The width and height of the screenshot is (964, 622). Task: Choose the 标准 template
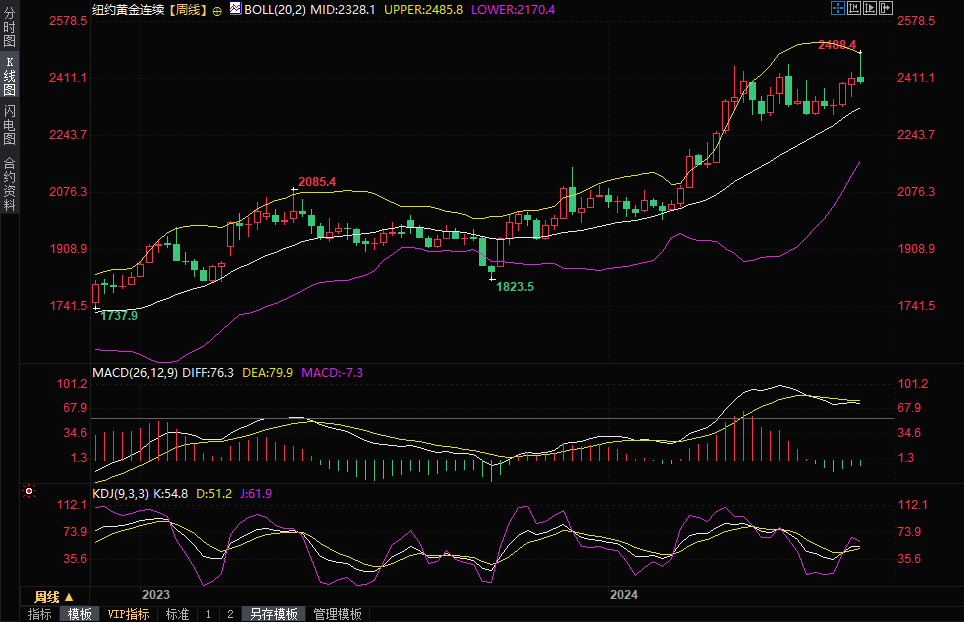pos(177,614)
